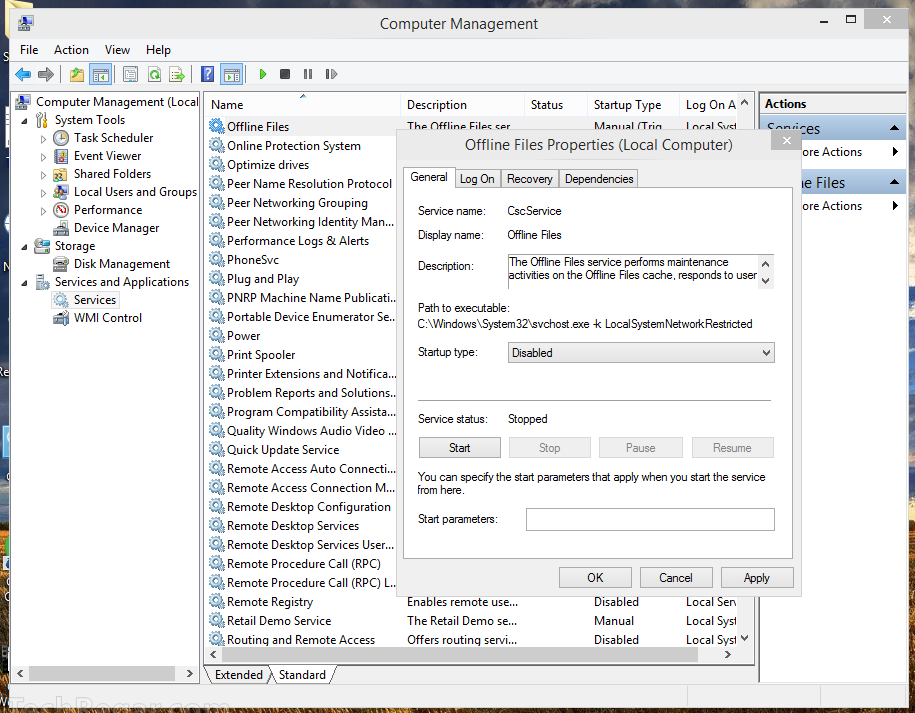This screenshot has width=915, height=713.
Task: Expand Local Users and Groups arrow
Action: click(43, 193)
